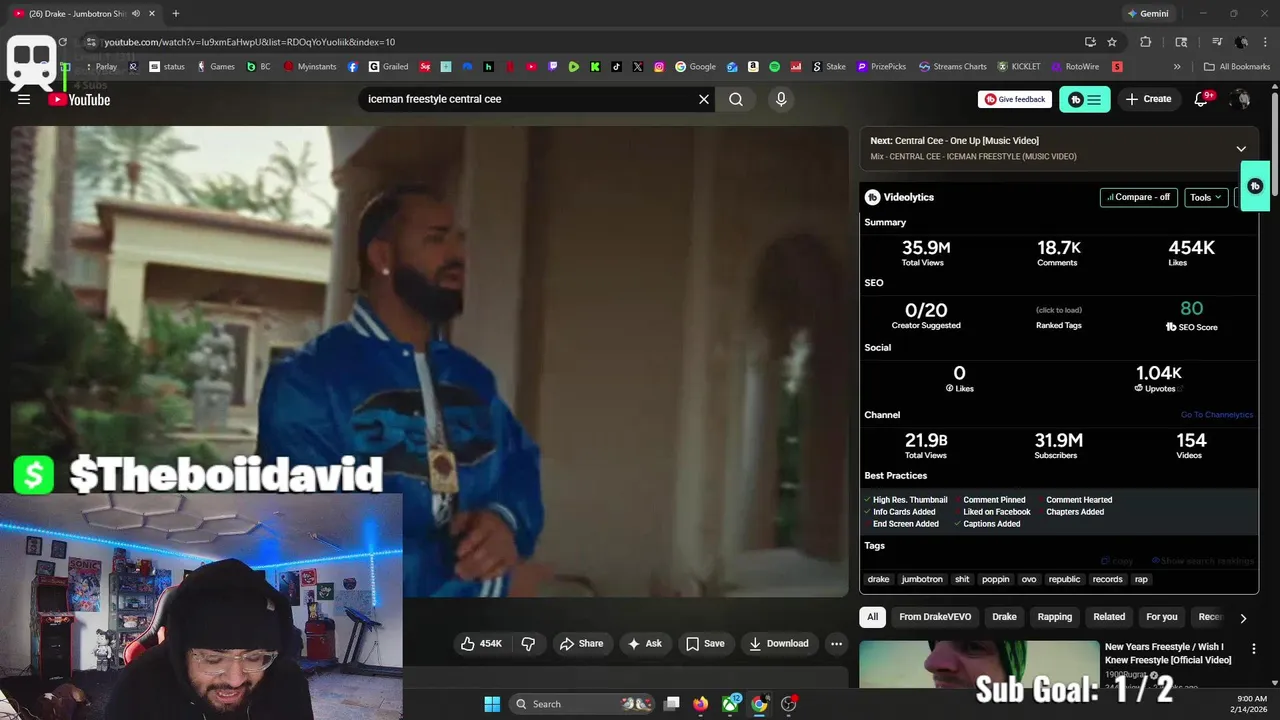This screenshot has height=720, width=1280.
Task: Clear the search query with X
Action: (x=704, y=99)
